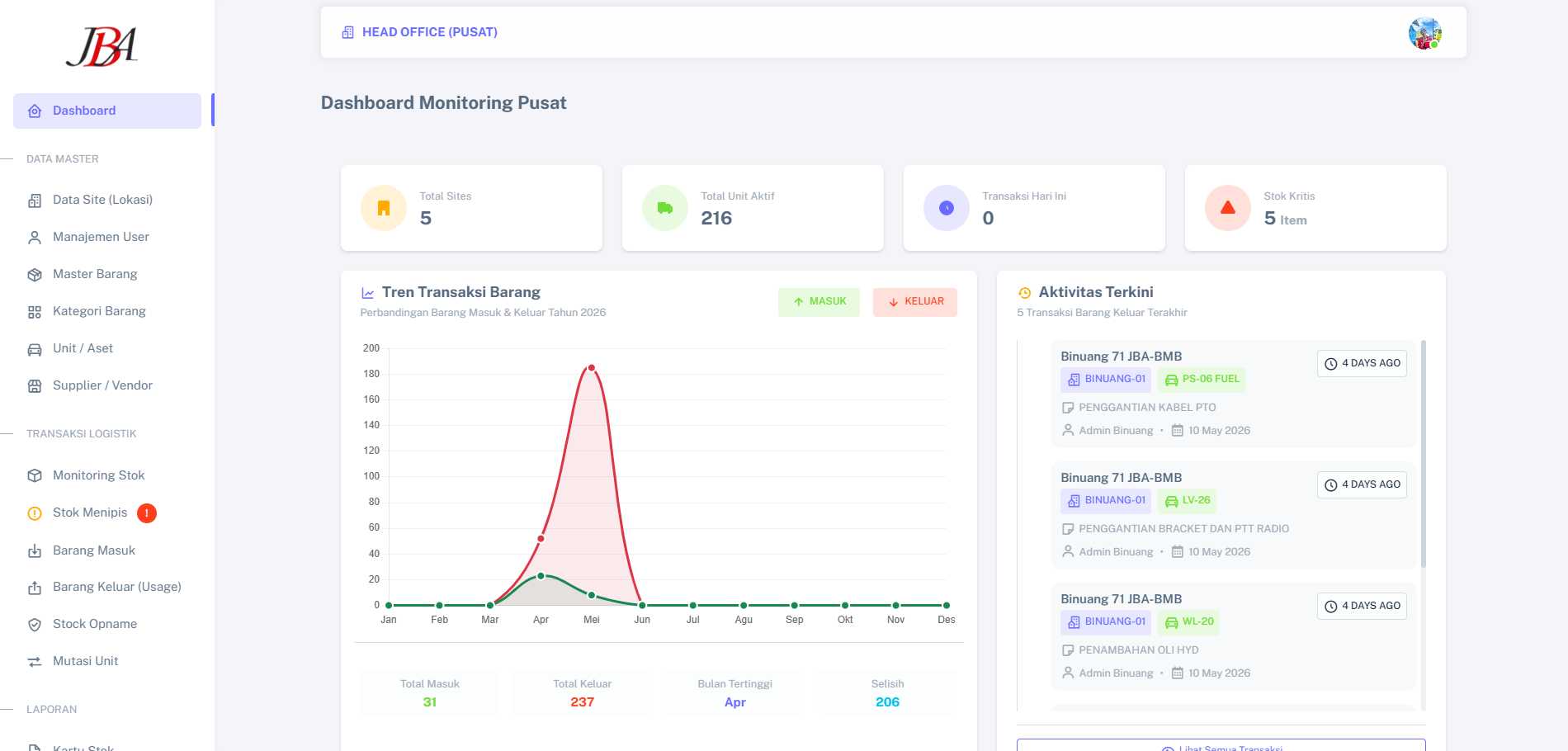The image size is (1568, 751).
Task: Click the Apr data point on the Keluar line
Action: click(x=541, y=539)
